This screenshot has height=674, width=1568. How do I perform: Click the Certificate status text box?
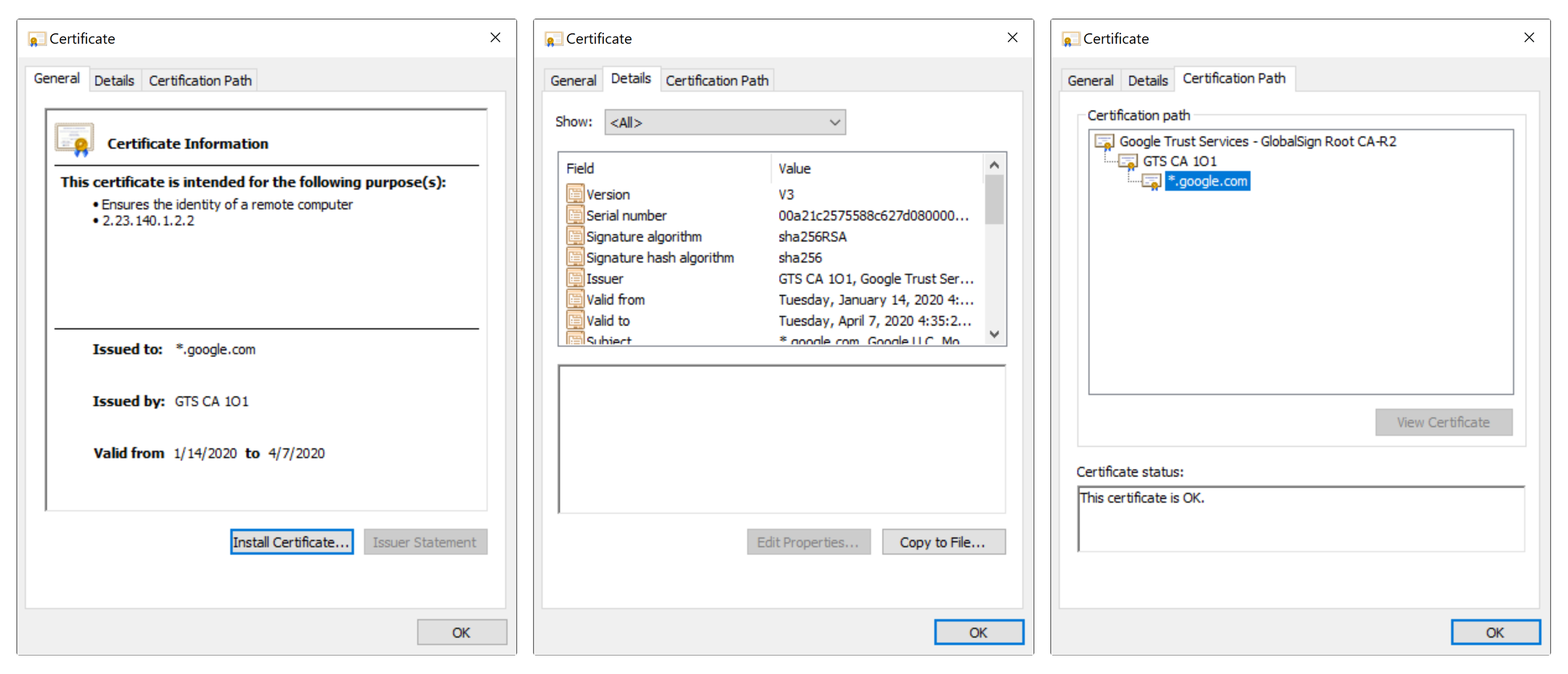point(1301,519)
